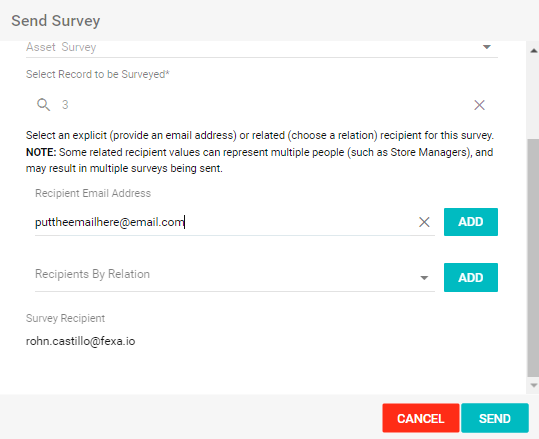Click the magnifier search icon
This screenshot has width=539, height=439.
pos(44,105)
